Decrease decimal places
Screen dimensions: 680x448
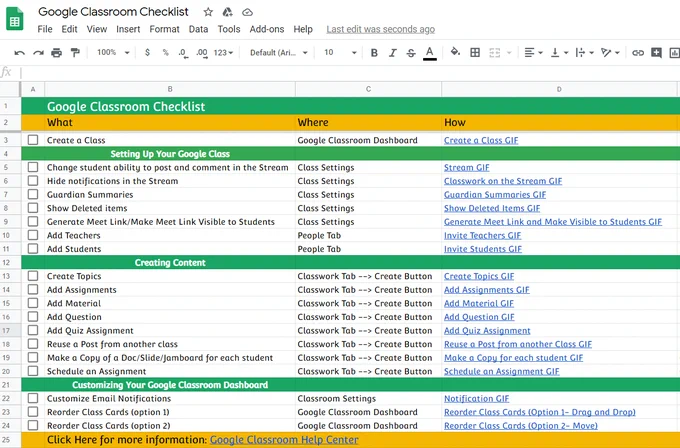click(x=183, y=53)
